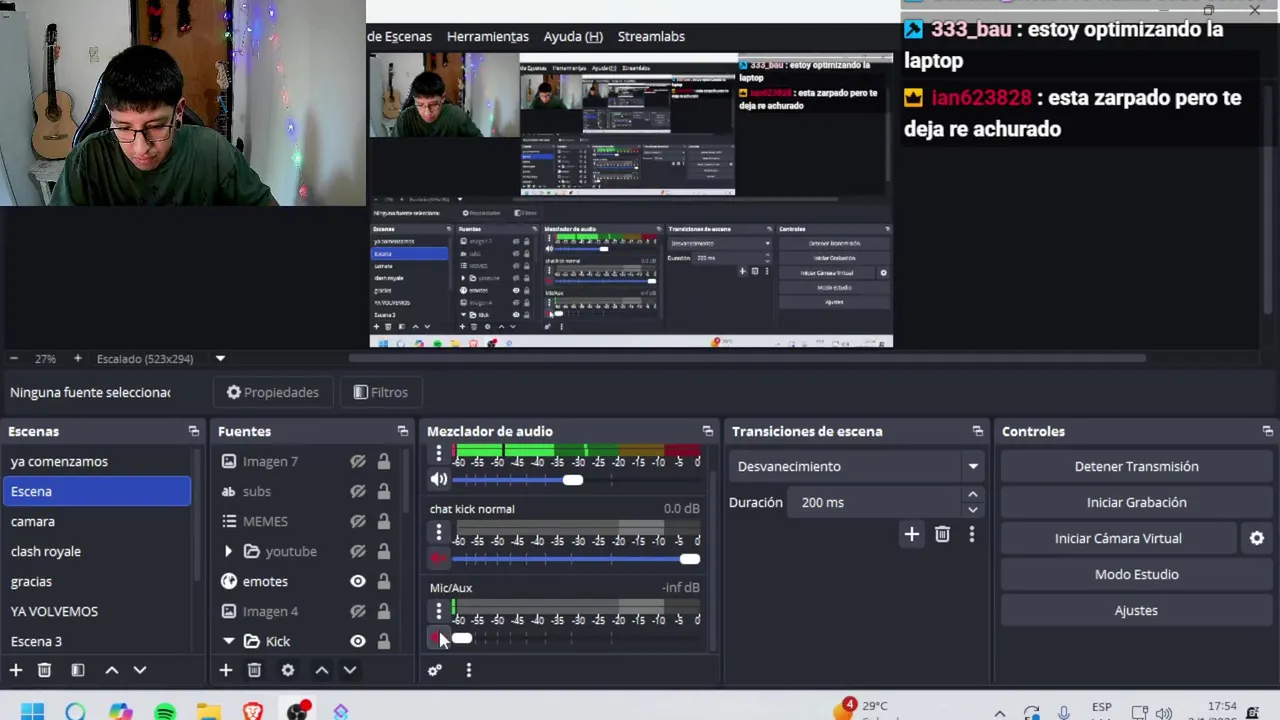Hide the emotes source
The image size is (1280, 720).
[x=358, y=581]
